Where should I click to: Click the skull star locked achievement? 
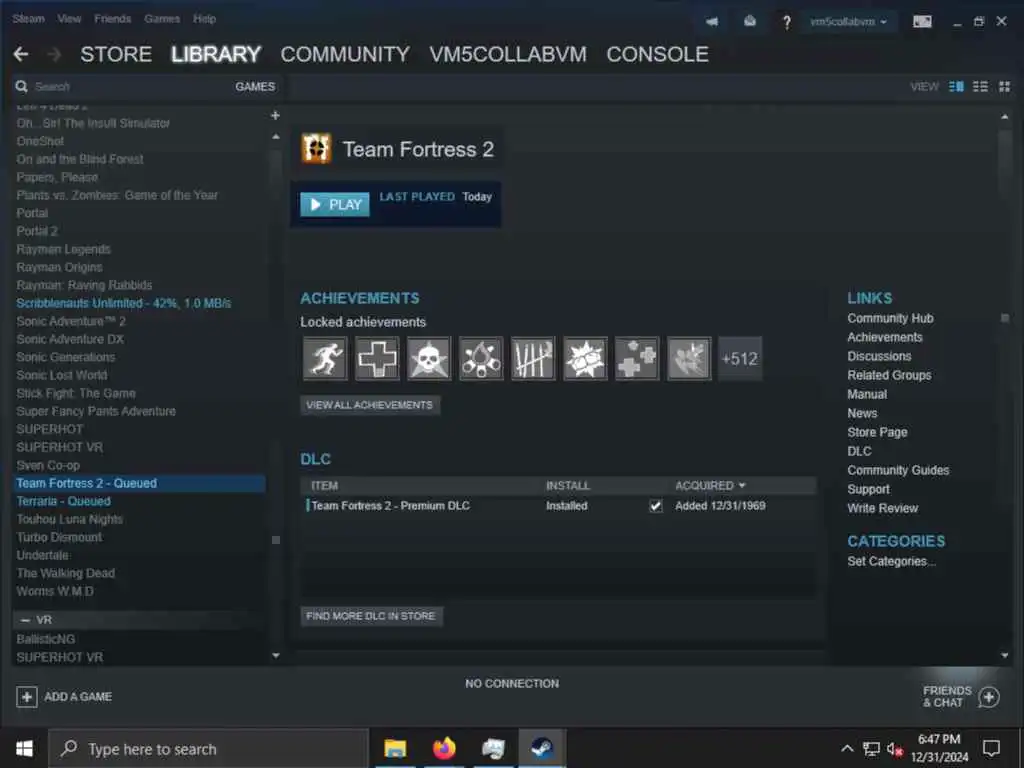[429, 358]
